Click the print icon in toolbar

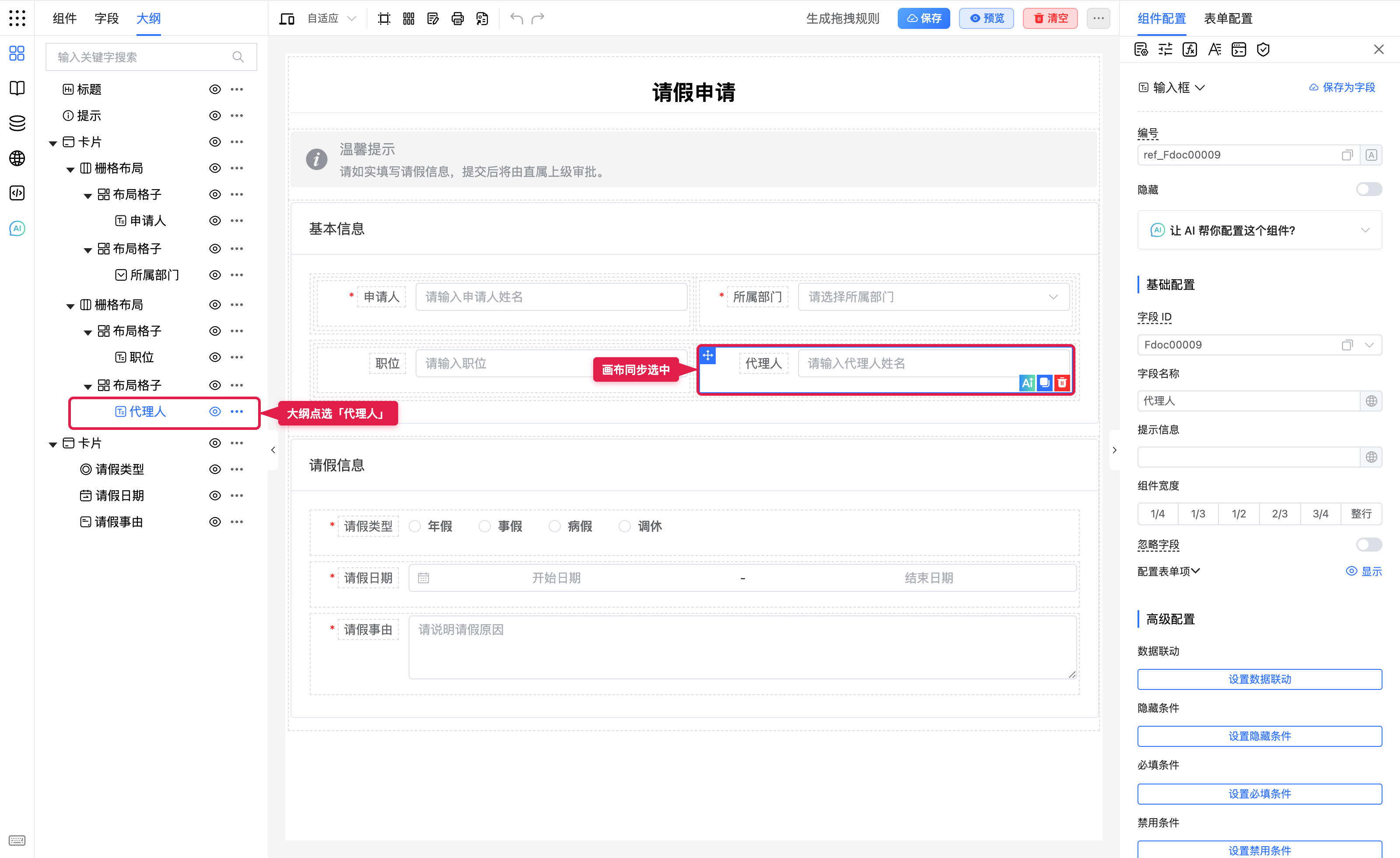click(x=457, y=19)
